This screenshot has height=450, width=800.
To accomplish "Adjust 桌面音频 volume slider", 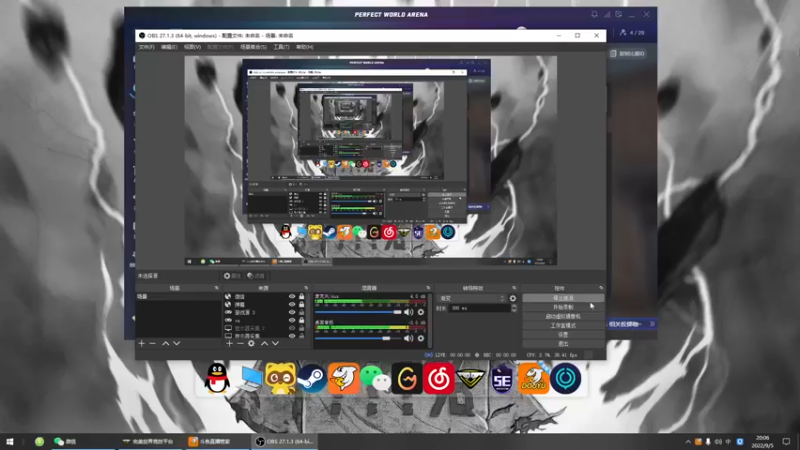I will click(x=358, y=338).
